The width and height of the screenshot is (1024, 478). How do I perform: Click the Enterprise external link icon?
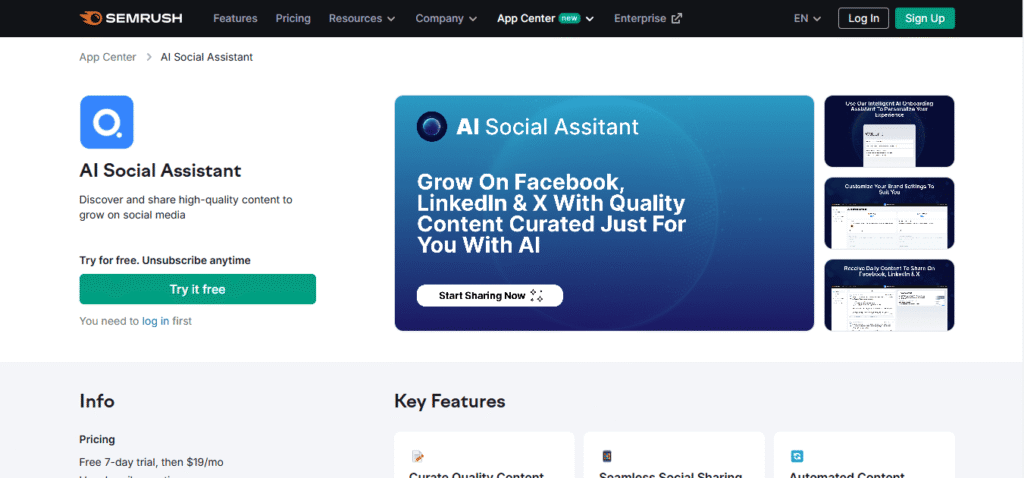(x=677, y=18)
